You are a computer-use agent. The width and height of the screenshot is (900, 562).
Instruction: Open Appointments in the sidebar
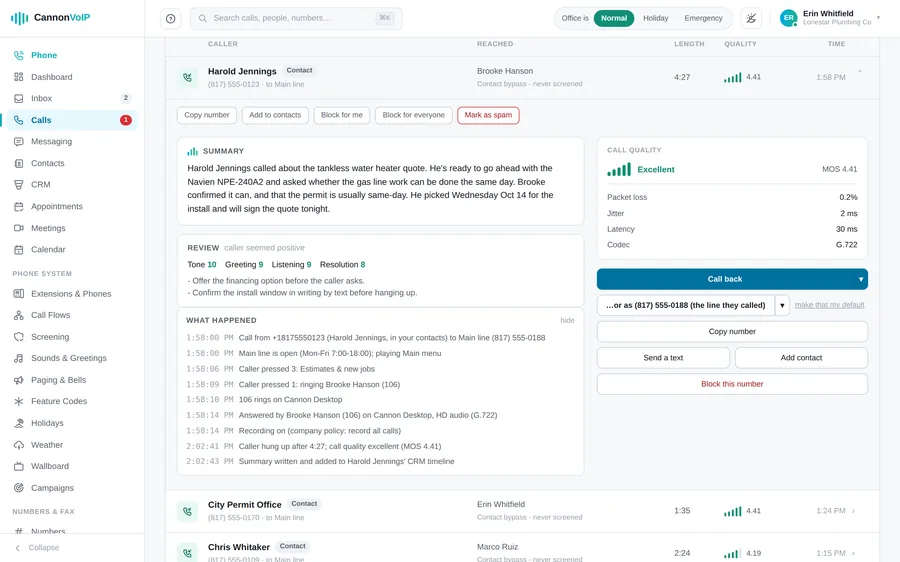pos(72,206)
